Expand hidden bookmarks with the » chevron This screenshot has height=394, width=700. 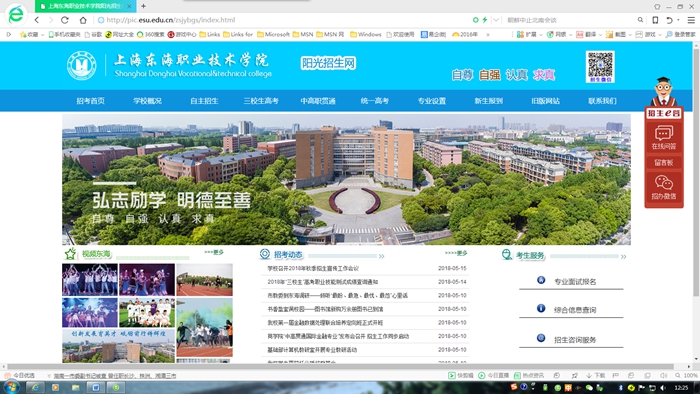coord(488,34)
